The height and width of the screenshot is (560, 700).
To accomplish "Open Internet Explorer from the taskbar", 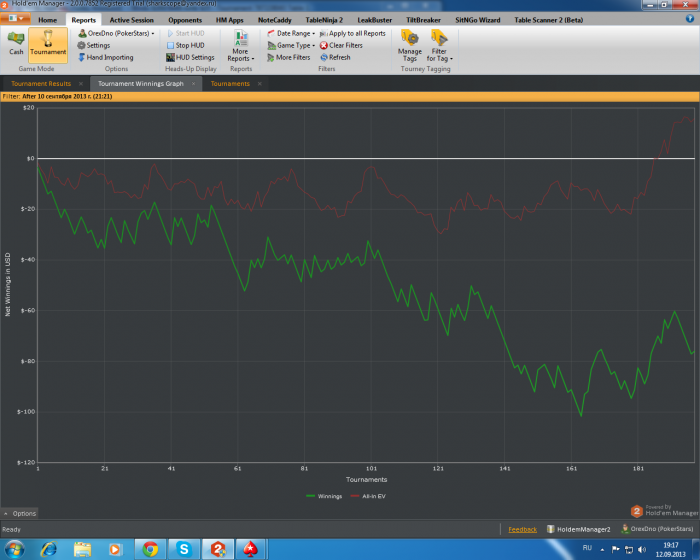I will pyautogui.click(x=49, y=549).
